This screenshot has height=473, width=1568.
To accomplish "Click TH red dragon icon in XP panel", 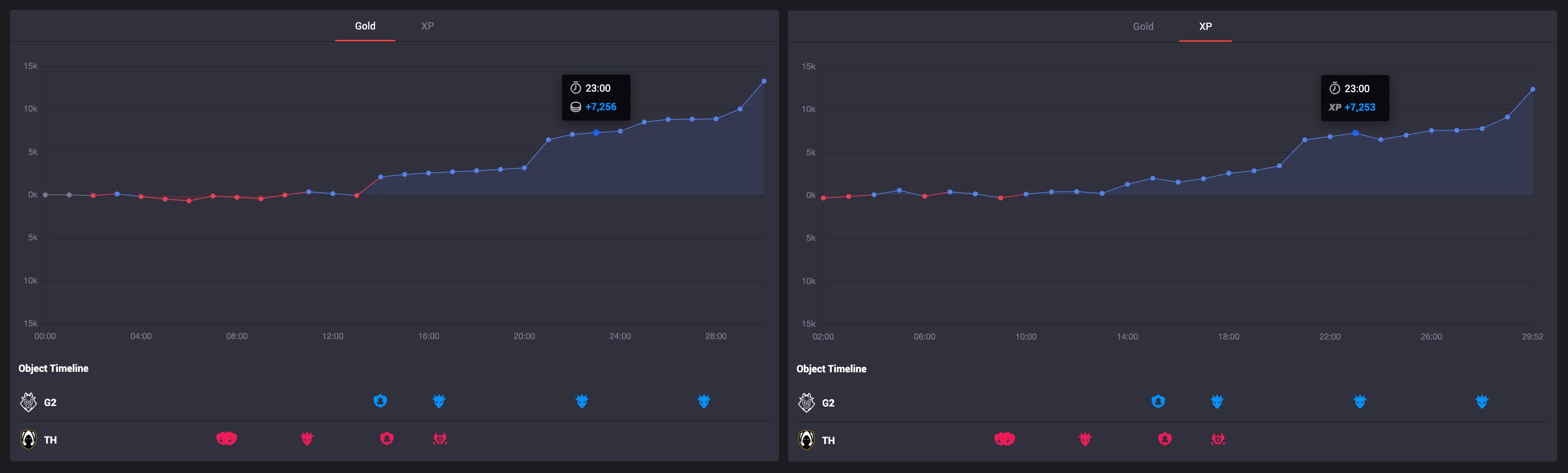I will click(1085, 439).
